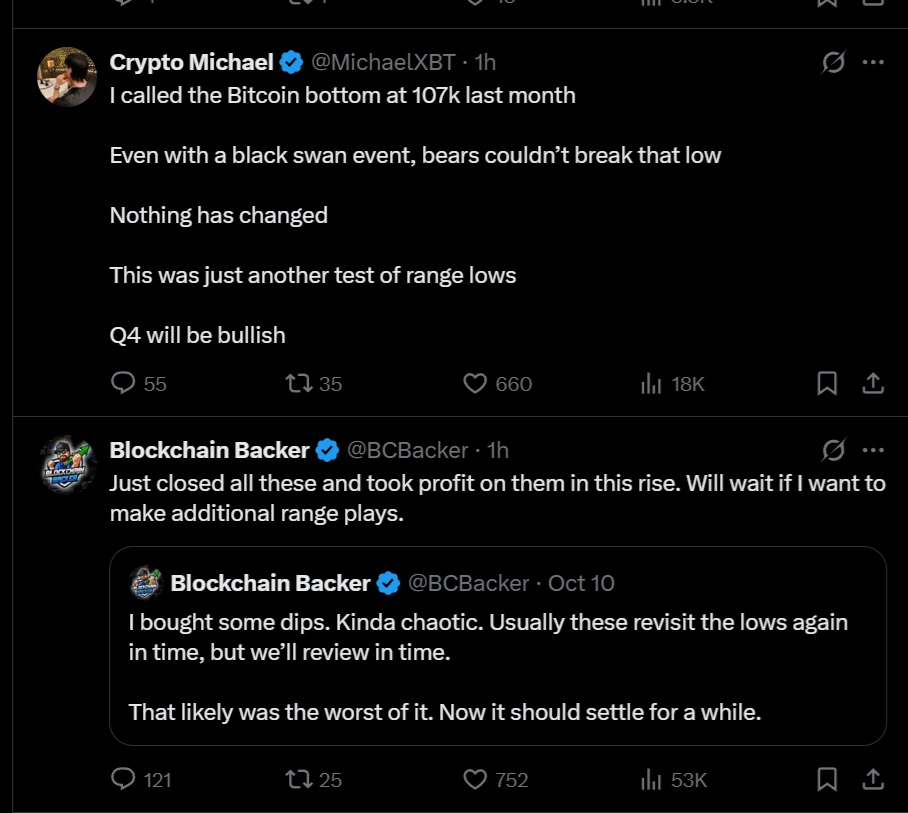Screen dimensions: 908x813
Task: Reply to Blockchain Backer's post
Action: (x=123, y=779)
